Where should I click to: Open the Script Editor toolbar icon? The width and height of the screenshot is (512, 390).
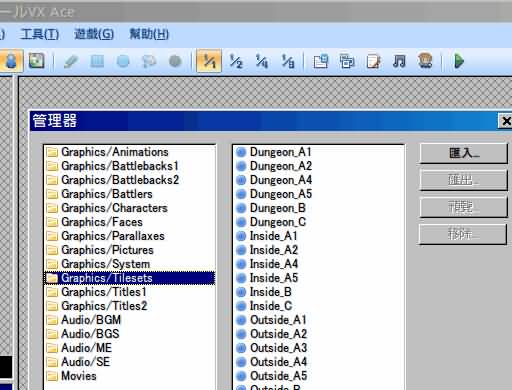[373, 61]
